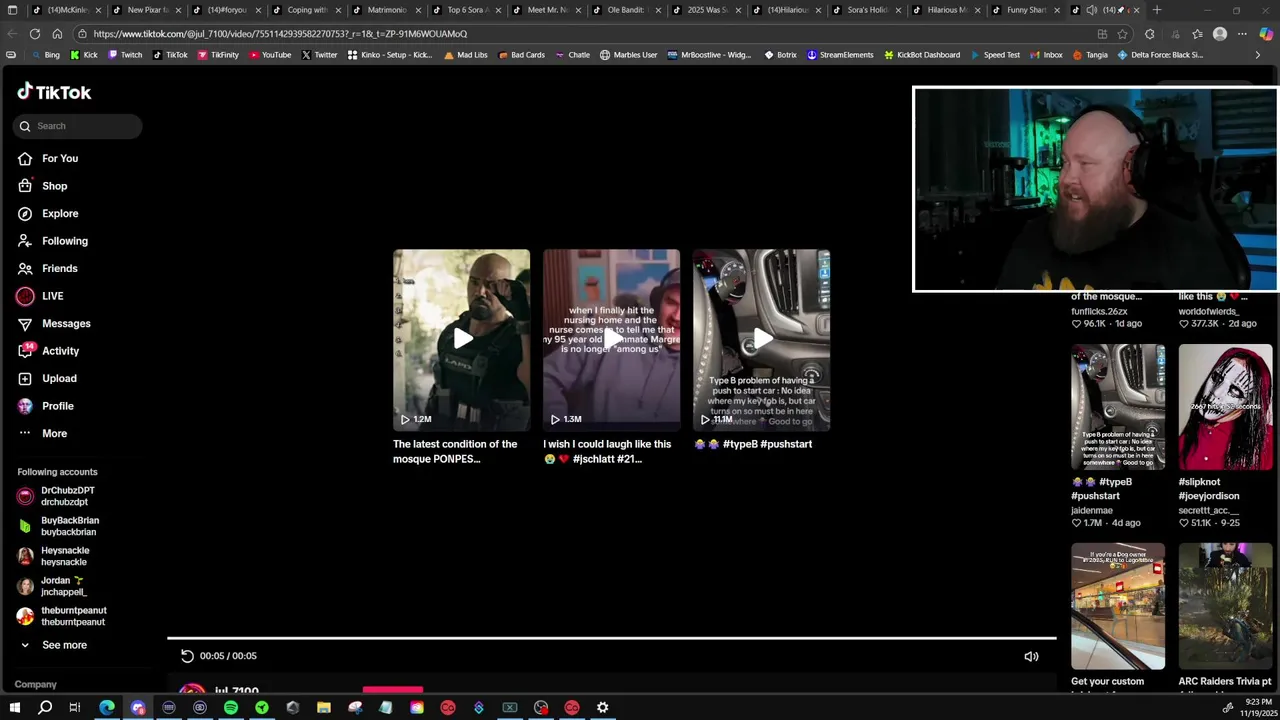This screenshot has height=720, width=1280.
Task: Click the funflicks.26zx author name
Action: tap(1099, 311)
